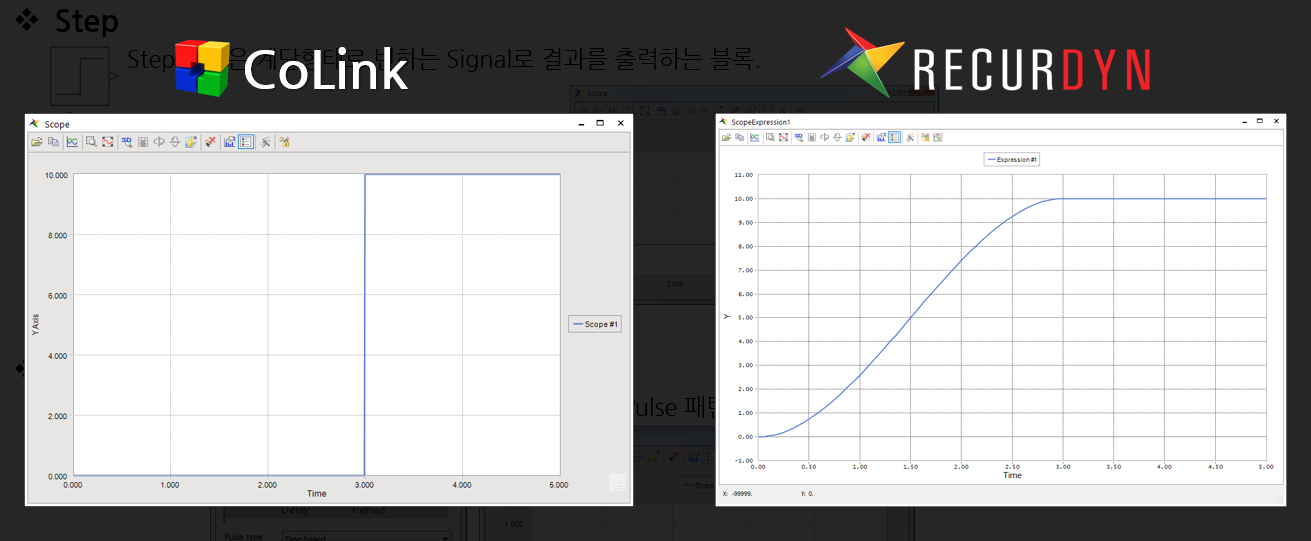Select the zoom box tool in Scope window
The image size is (1311, 541).
(91, 142)
